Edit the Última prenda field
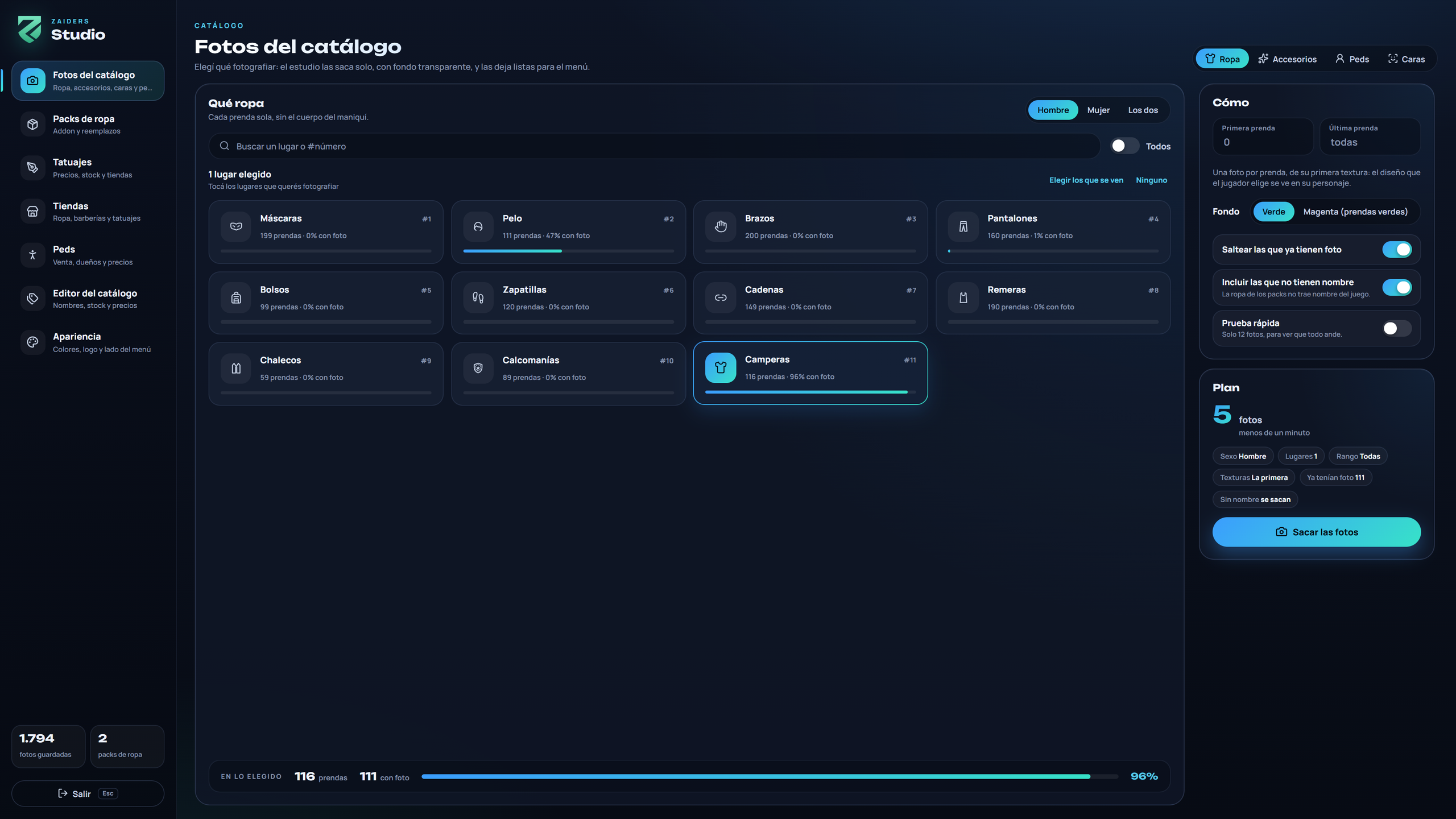The image size is (1456, 819). click(x=1370, y=136)
